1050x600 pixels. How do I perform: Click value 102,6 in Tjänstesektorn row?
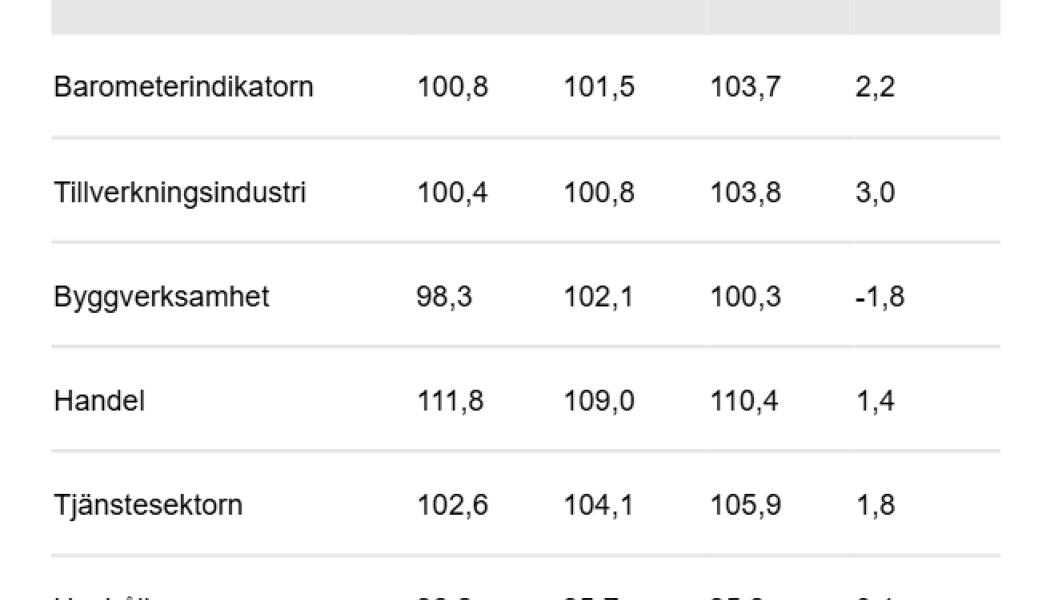click(x=452, y=505)
